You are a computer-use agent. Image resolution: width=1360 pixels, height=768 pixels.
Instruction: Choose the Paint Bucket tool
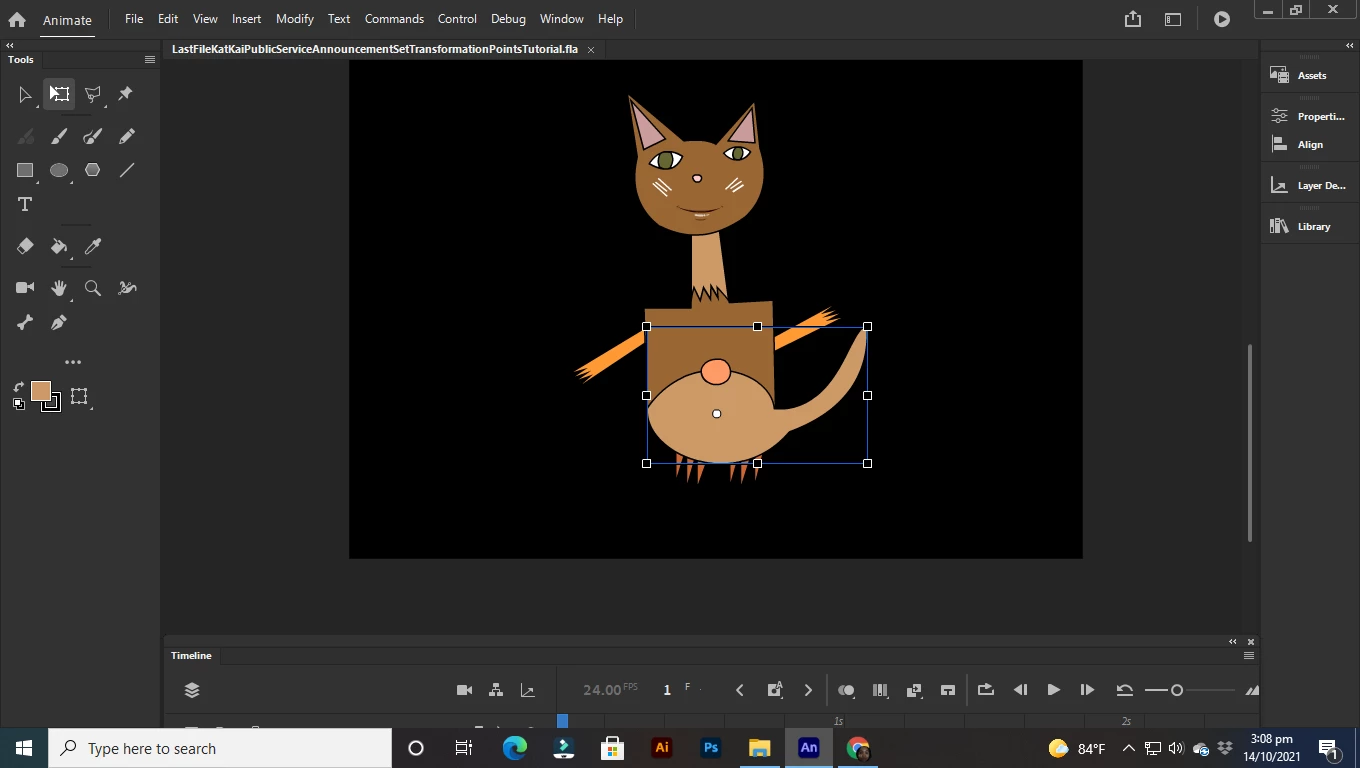(x=59, y=246)
